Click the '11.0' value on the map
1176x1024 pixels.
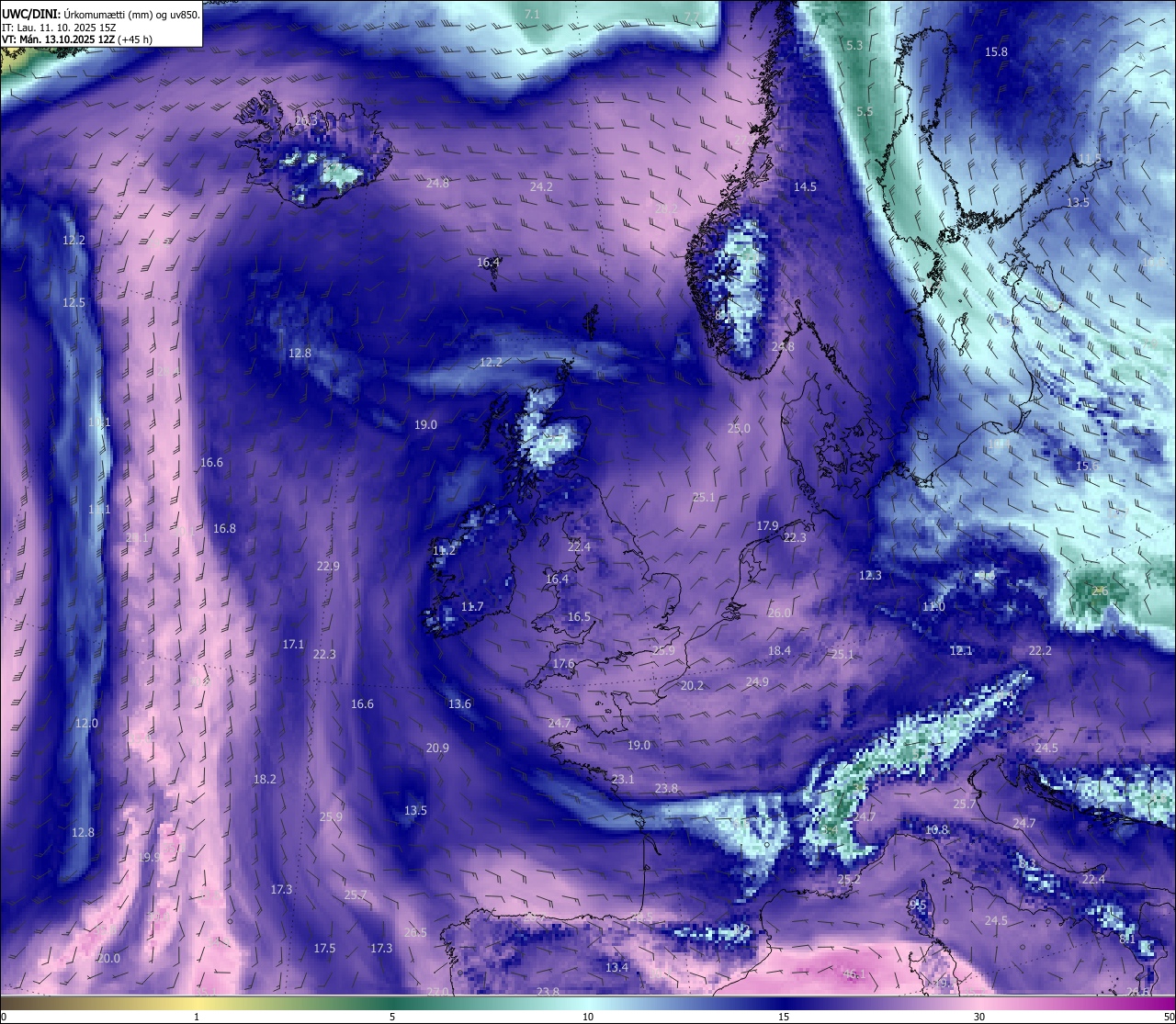(933, 606)
